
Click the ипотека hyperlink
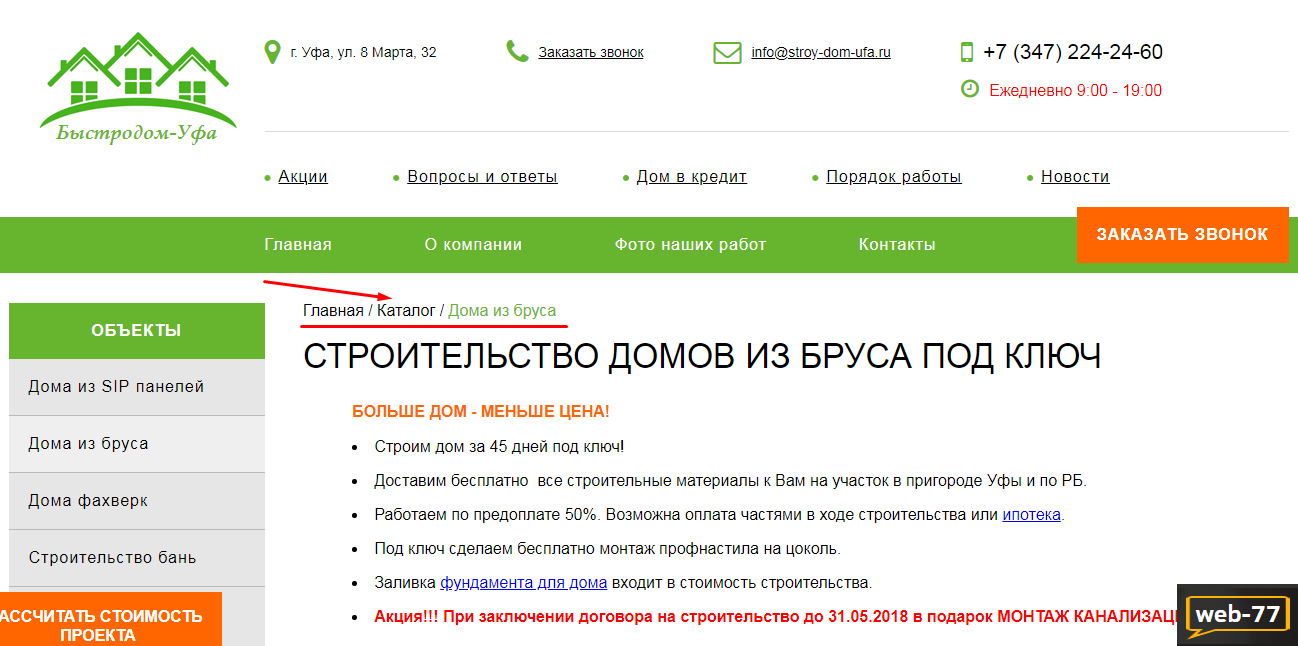(1031, 515)
